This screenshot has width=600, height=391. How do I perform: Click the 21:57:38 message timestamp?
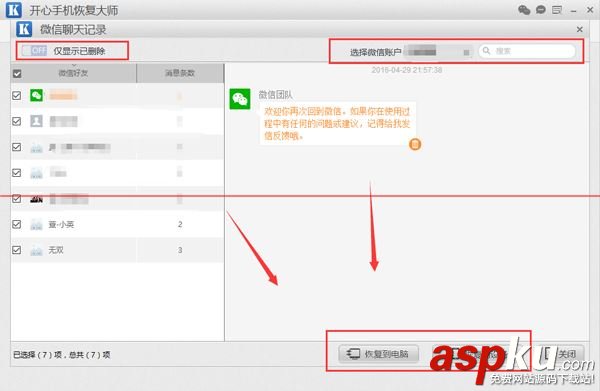tap(407, 70)
